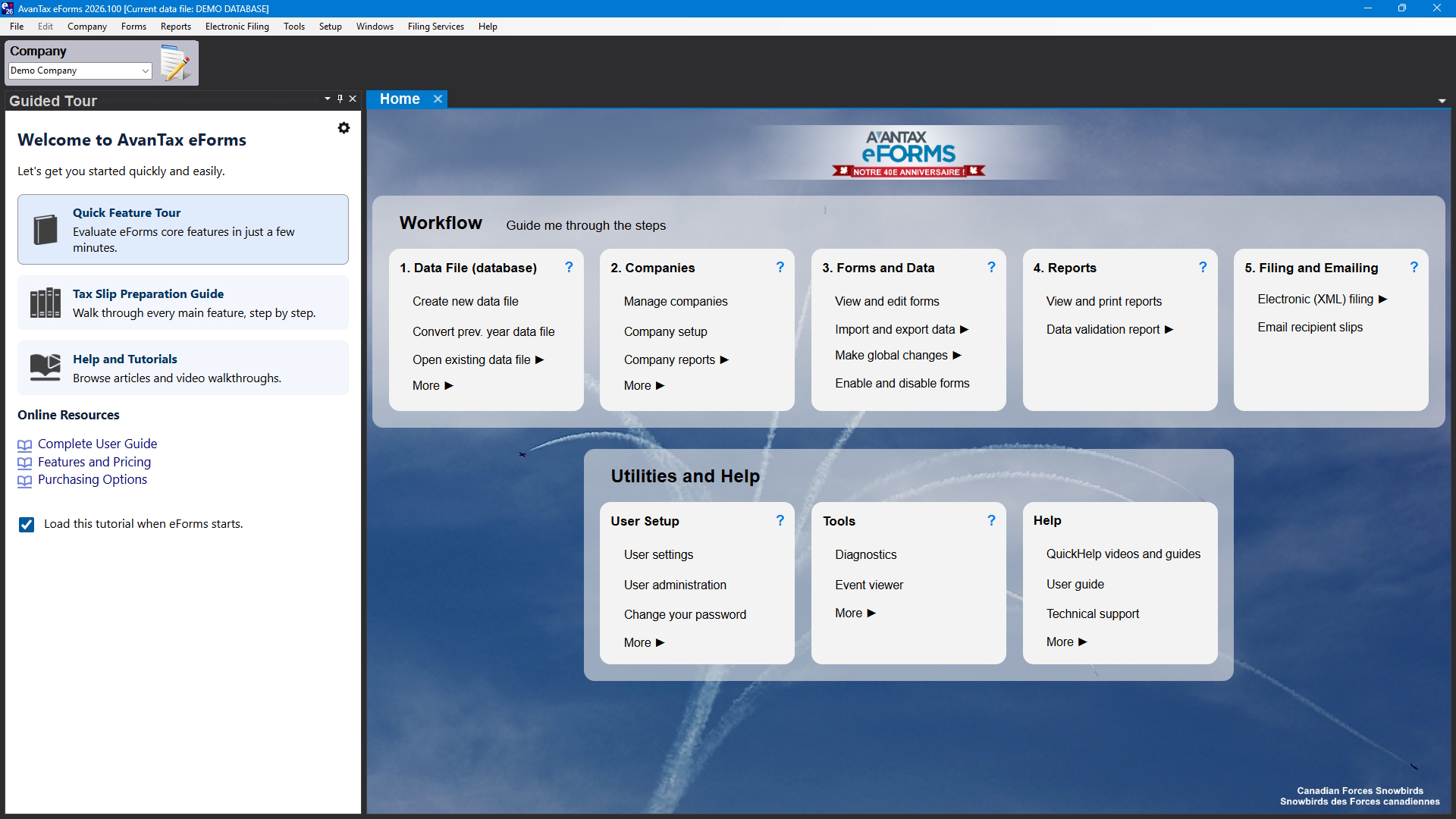Screen dimensions: 1456x819
Task: Open the Complete User Guide link
Action: coord(97,444)
